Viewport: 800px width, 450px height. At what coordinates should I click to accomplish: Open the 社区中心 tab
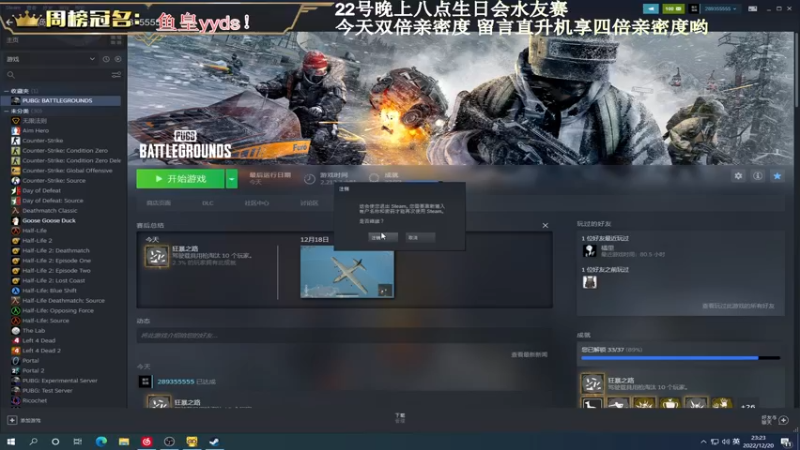(257, 203)
